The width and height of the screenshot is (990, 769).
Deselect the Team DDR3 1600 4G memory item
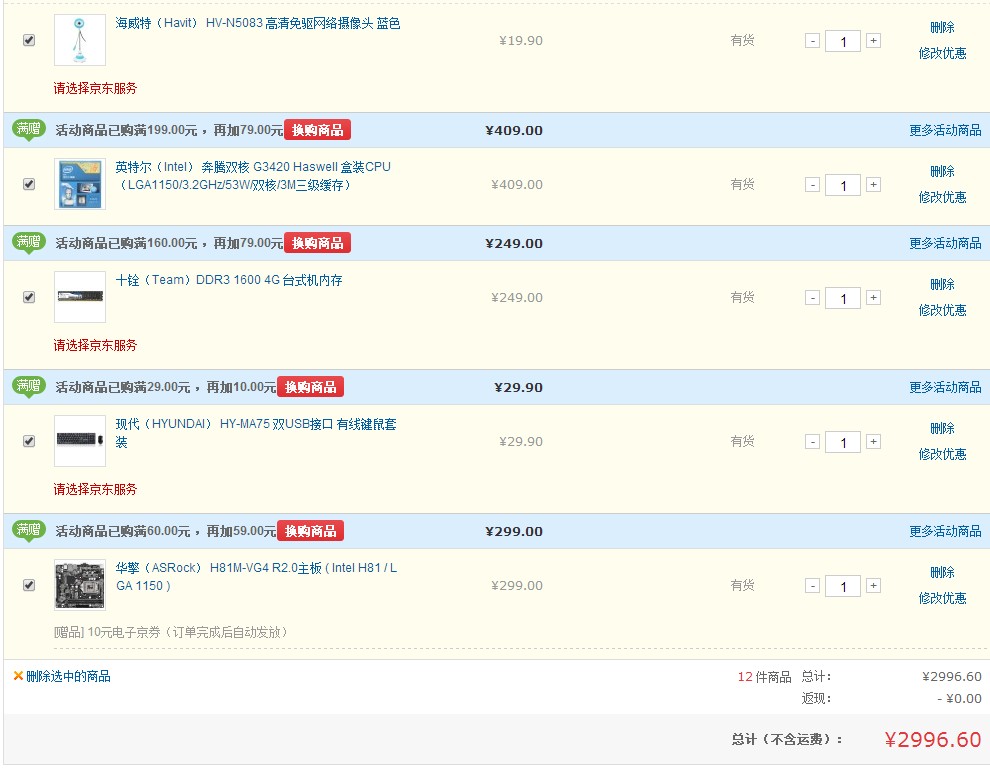click(x=29, y=297)
